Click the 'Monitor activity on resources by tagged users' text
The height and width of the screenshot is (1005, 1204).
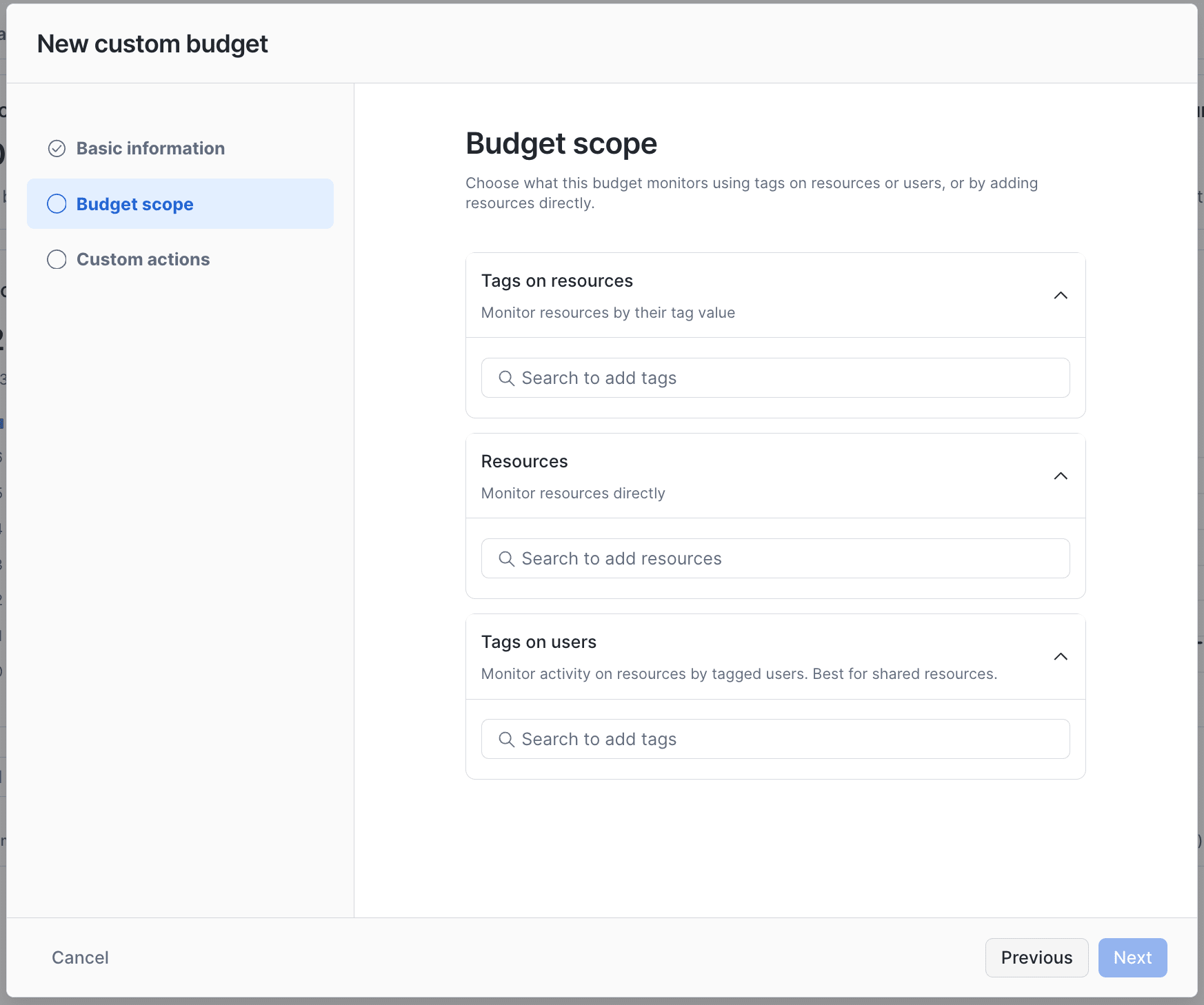(739, 674)
